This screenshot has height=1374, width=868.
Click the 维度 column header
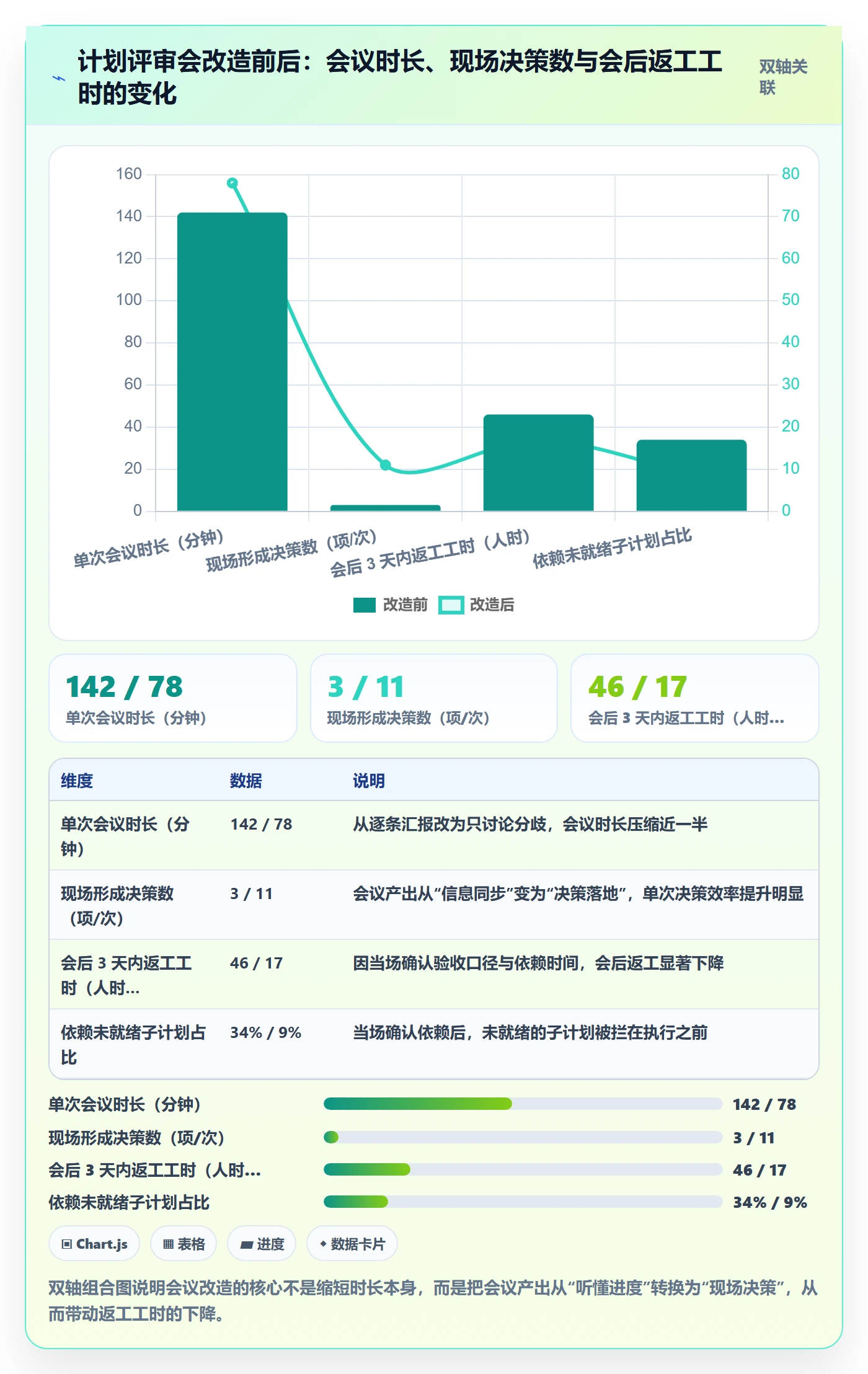pos(77,781)
